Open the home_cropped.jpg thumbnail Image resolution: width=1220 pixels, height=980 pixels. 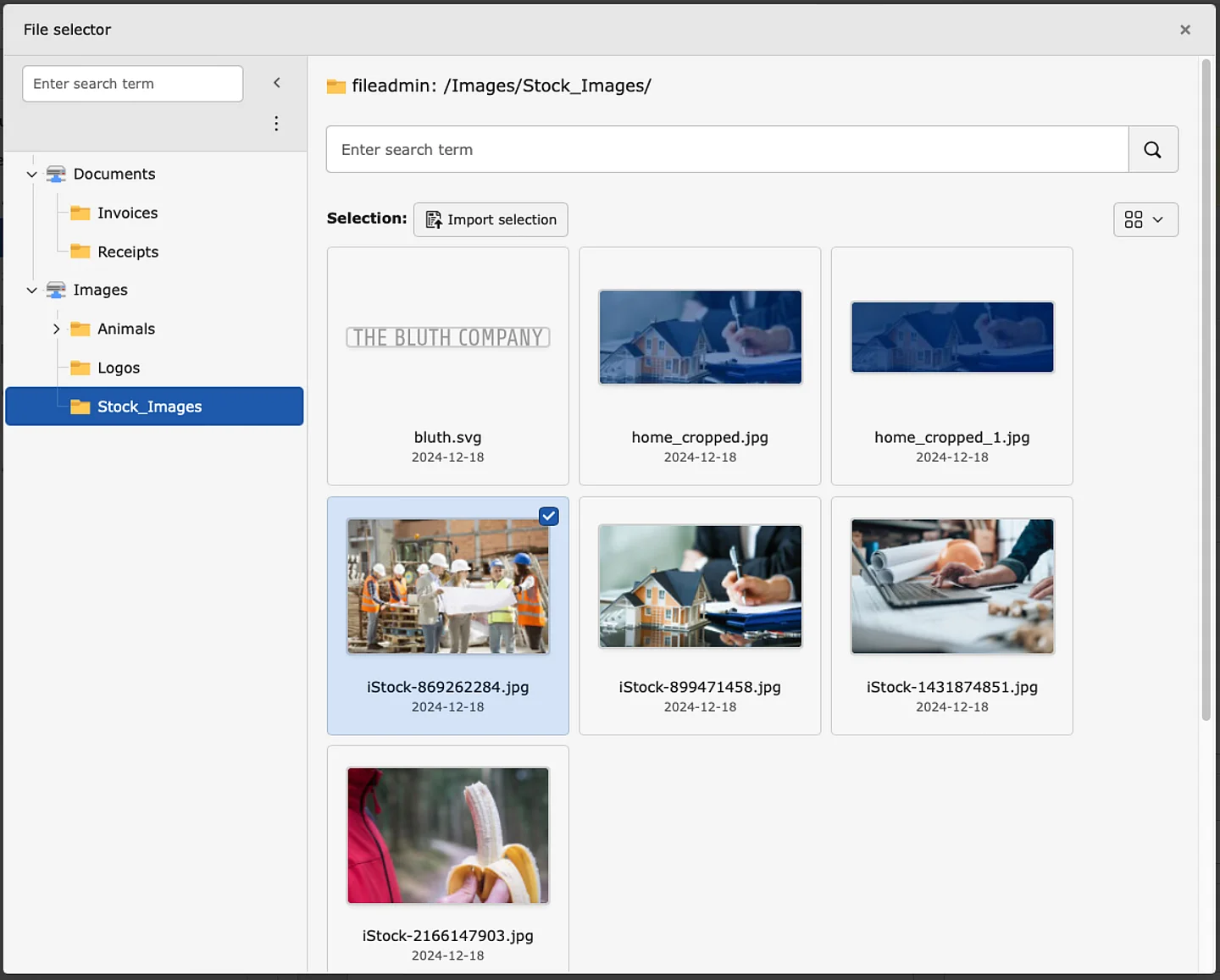point(699,336)
